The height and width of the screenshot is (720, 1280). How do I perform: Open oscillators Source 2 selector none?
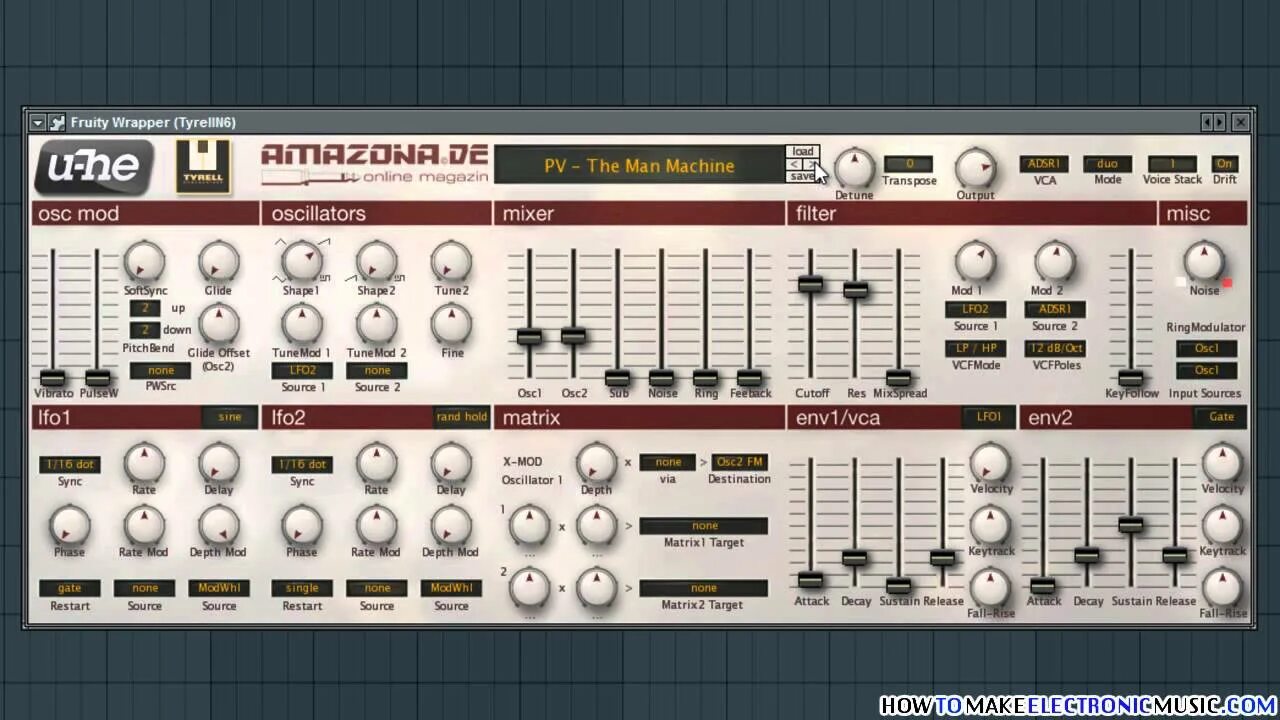377,371
